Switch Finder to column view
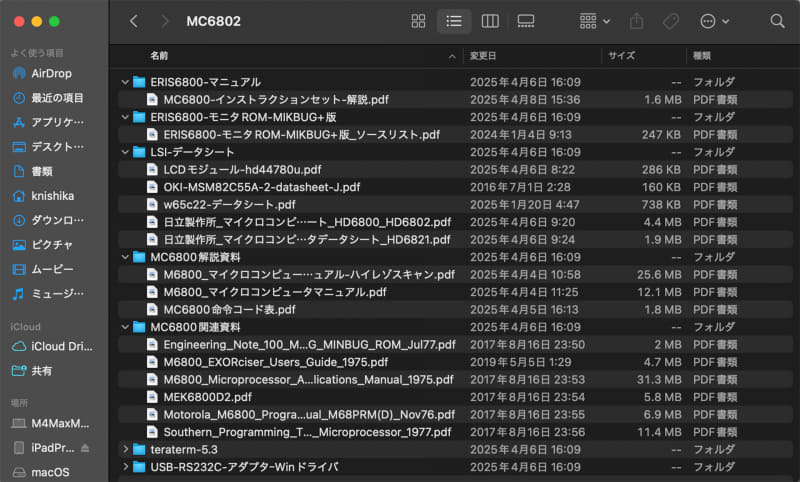The height and width of the screenshot is (482, 800). click(490, 21)
